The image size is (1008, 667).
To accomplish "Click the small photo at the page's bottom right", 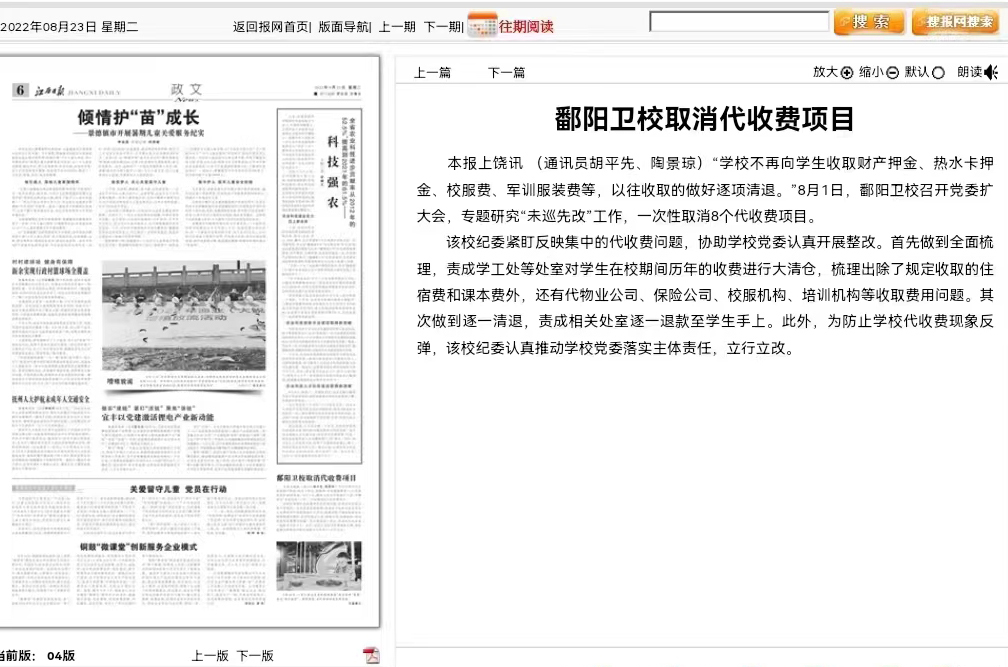I will (319, 566).
